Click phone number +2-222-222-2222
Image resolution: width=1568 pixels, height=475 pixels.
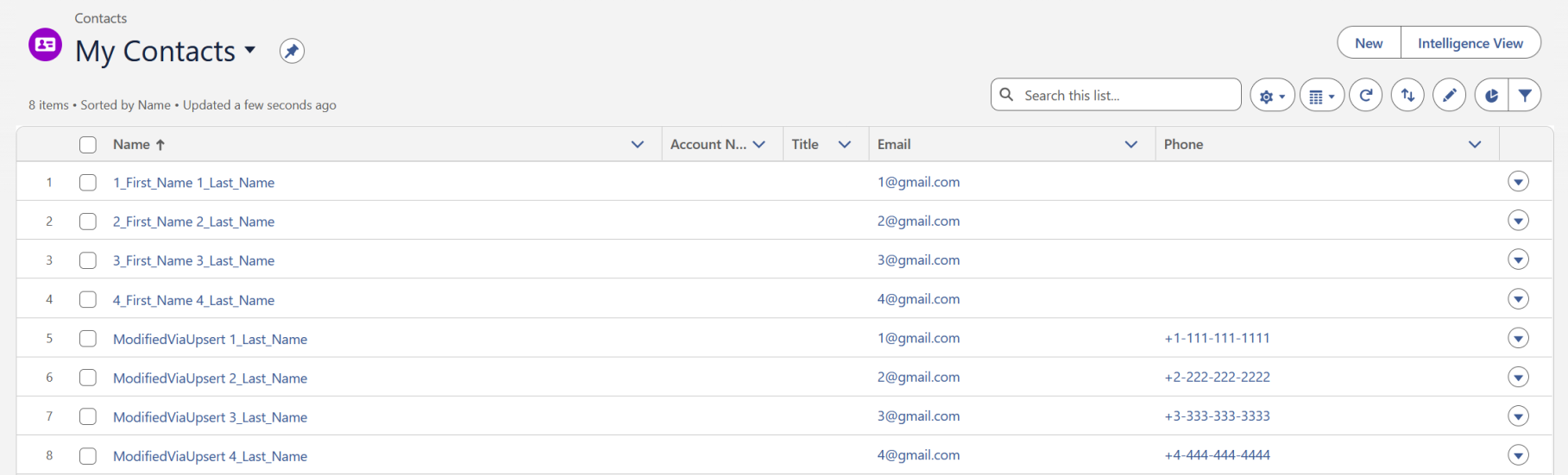tap(1217, 377)
